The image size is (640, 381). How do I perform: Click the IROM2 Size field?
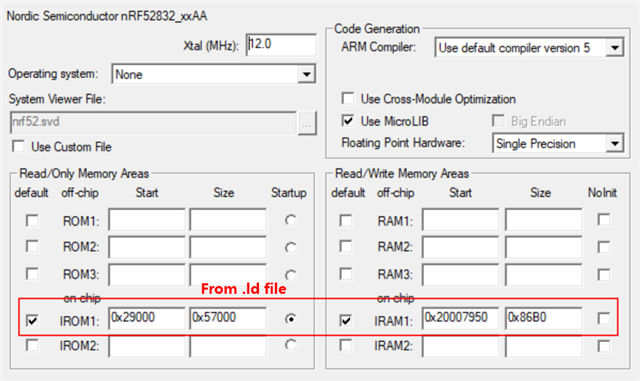[228, 347]
